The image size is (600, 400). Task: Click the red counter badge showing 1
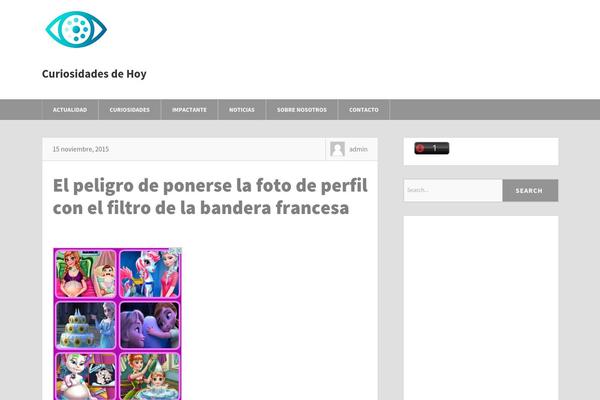click(x=432, y=148)
